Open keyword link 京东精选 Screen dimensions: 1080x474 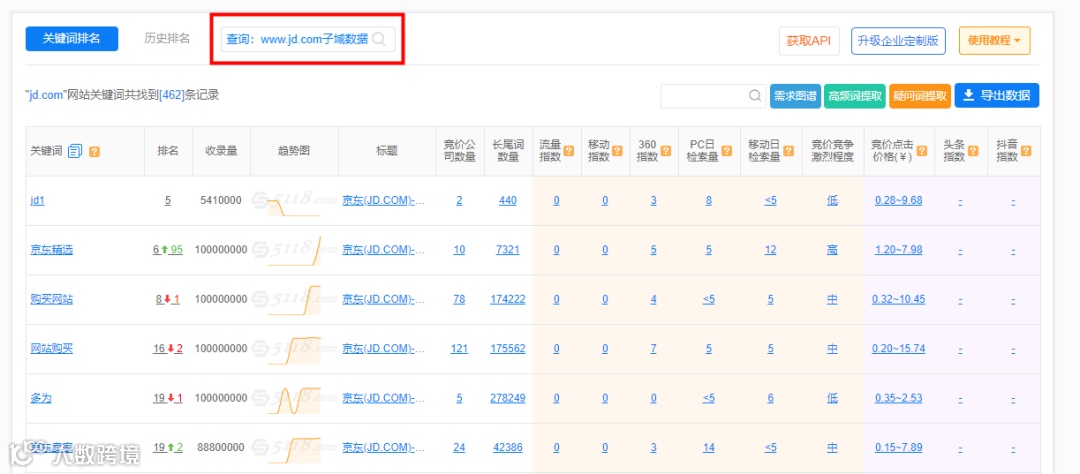(52, 250)
